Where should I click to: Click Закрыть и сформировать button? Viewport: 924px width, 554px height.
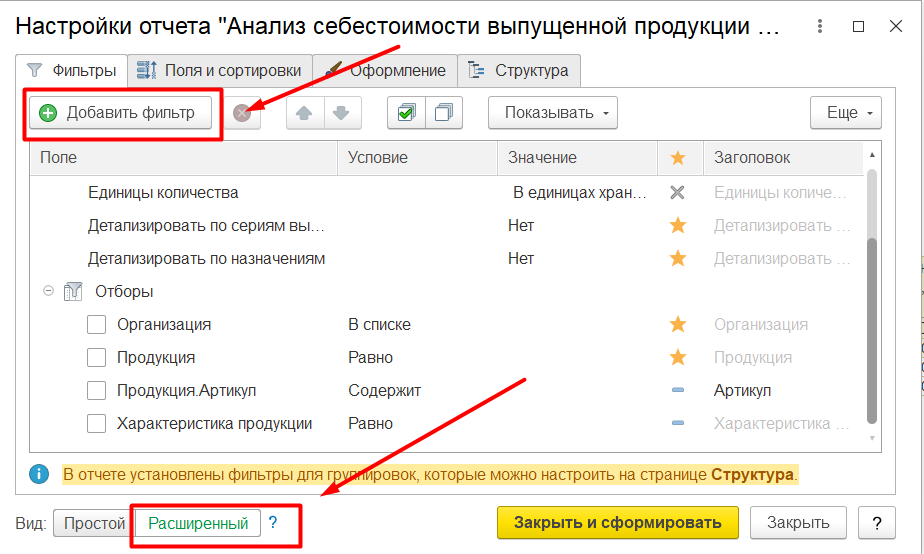[618, 523]
